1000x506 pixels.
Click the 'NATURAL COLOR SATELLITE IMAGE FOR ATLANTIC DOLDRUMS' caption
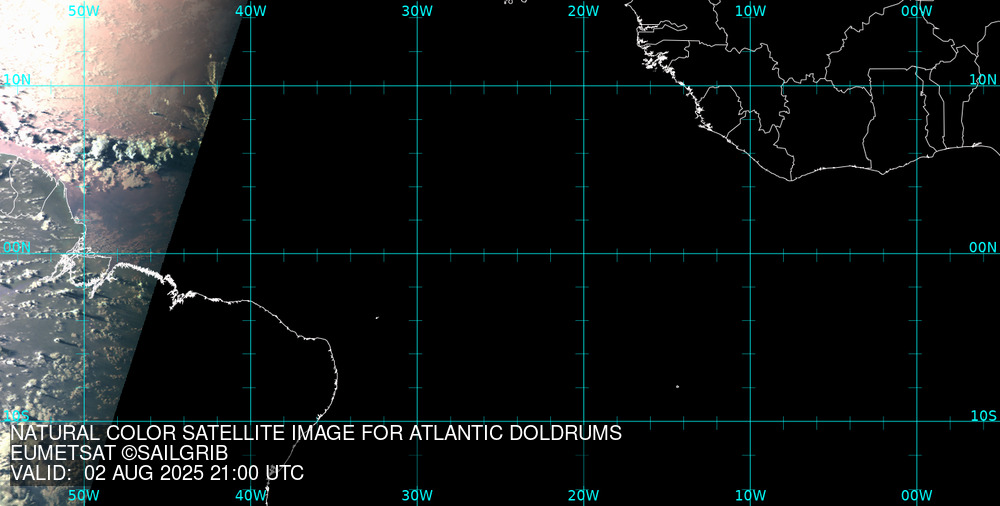(316, 433)
